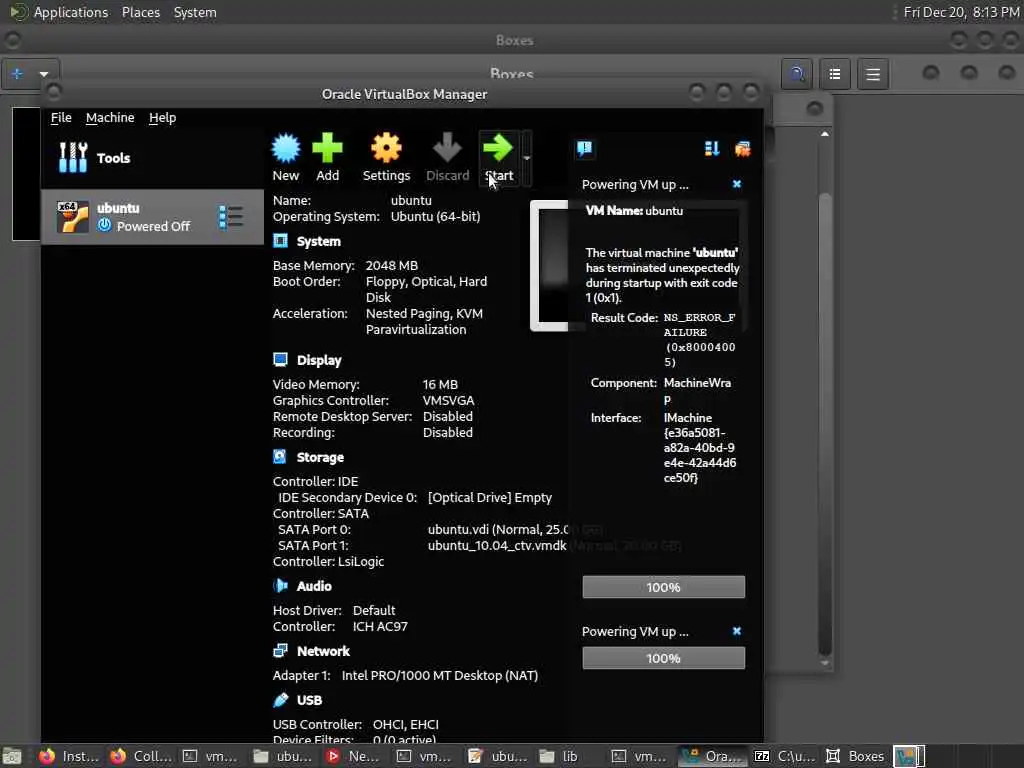Viewport: 1024px width, 768px height.
Task: Open the Help menu
Action: (x=163, y=118)
